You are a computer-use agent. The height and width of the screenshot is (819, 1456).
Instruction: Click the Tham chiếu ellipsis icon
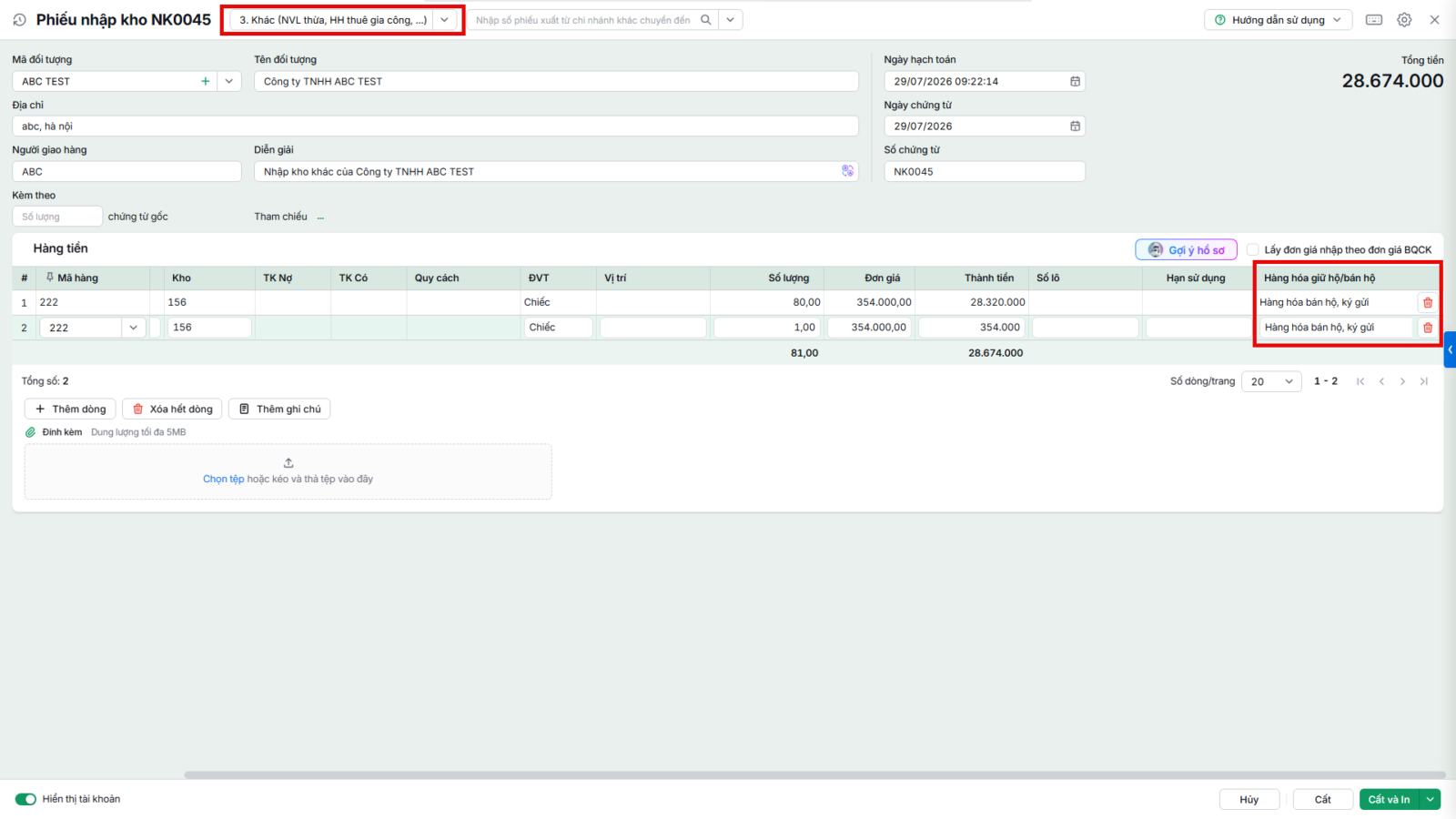point(320,217)
